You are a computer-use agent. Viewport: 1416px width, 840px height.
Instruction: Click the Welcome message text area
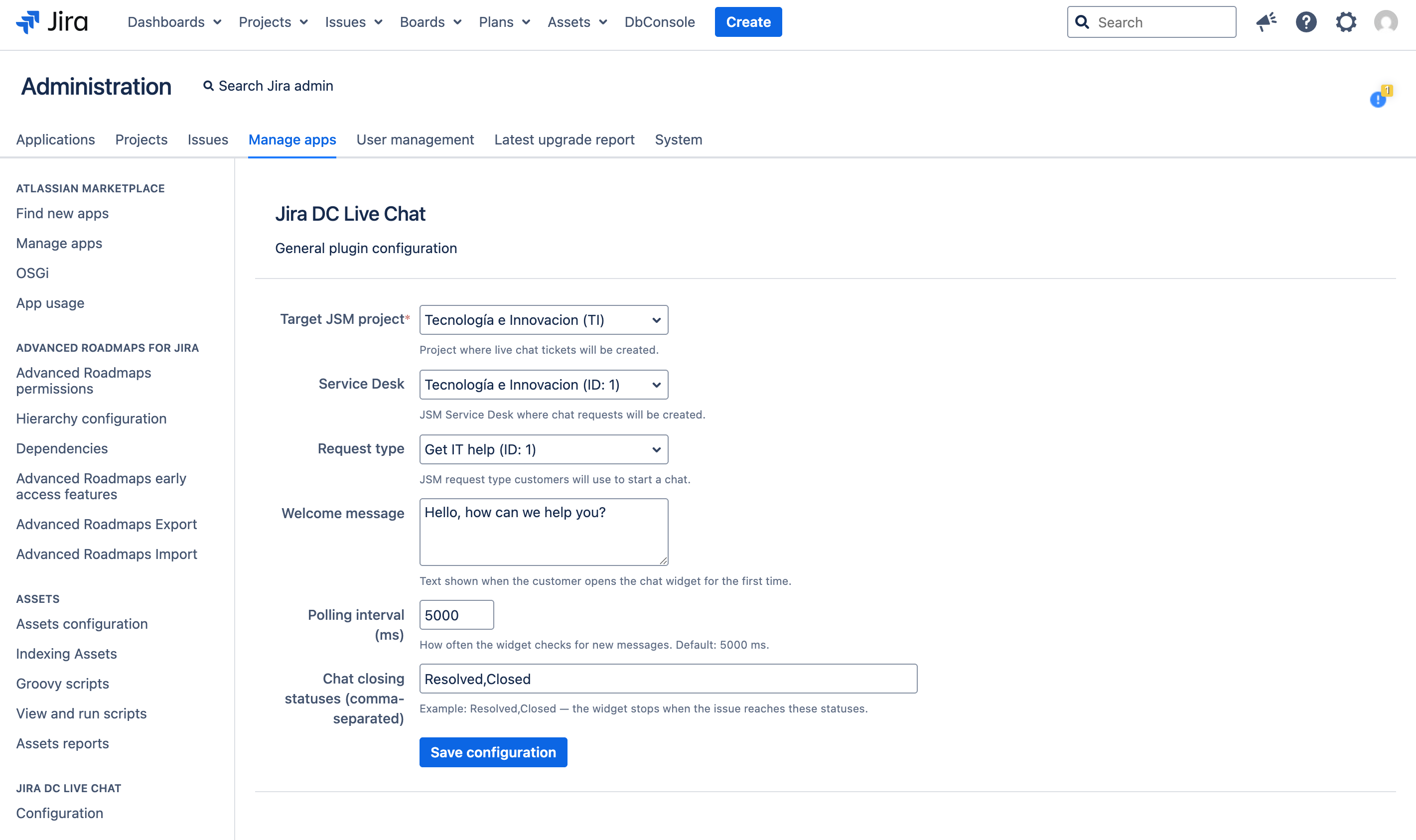tap(543, 532)
